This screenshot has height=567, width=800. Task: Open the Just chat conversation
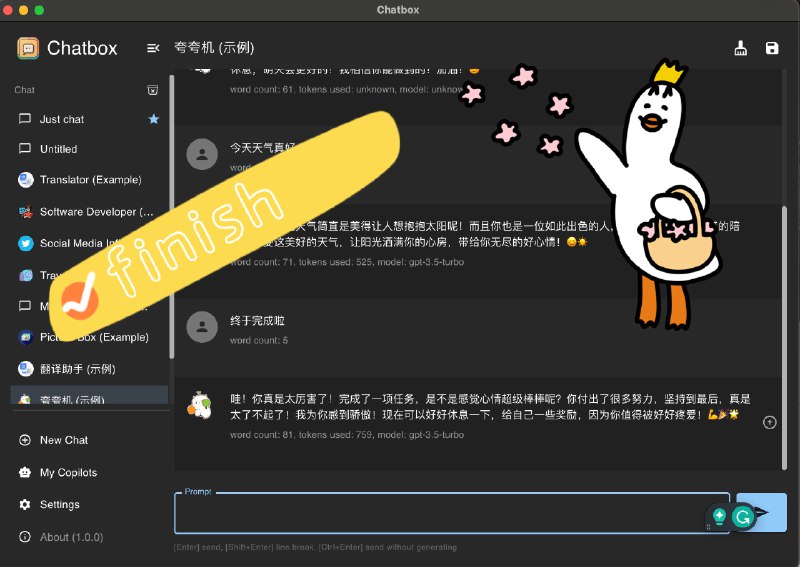click(x=89, y=119)
